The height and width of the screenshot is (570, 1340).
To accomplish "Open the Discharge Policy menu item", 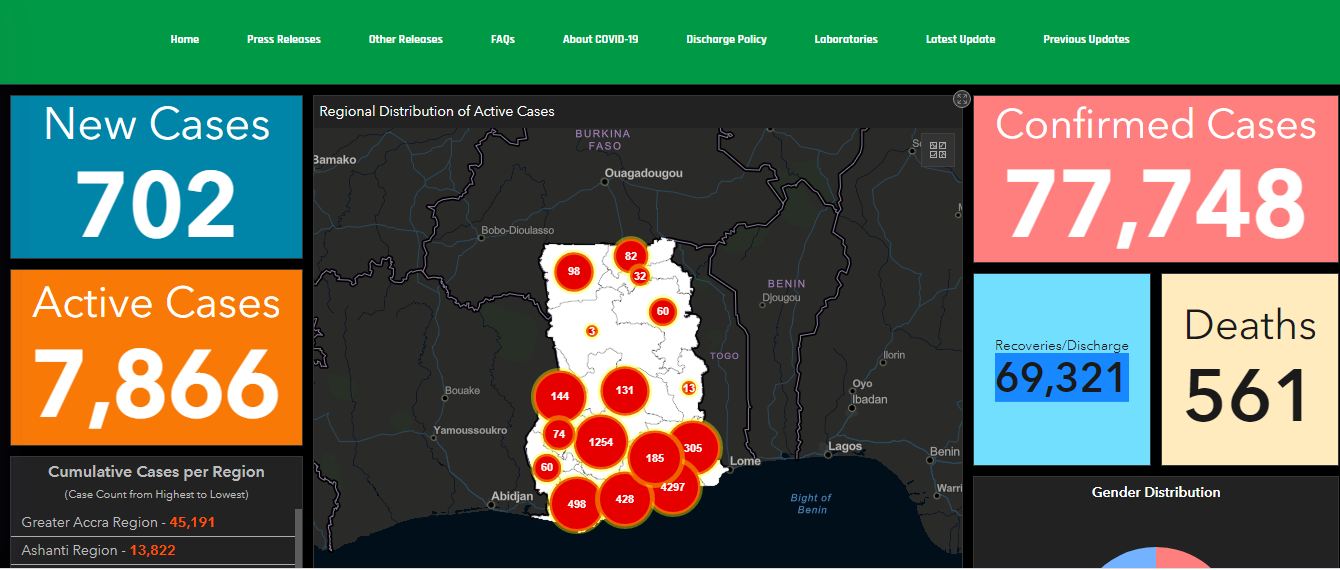I will 726,40.
